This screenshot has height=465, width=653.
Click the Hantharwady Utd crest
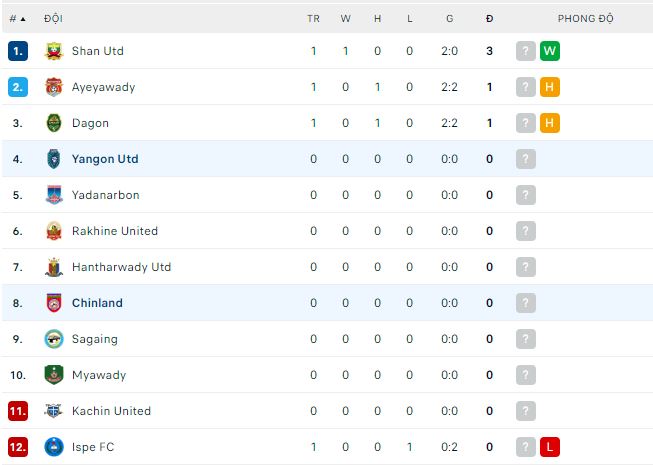54,267
